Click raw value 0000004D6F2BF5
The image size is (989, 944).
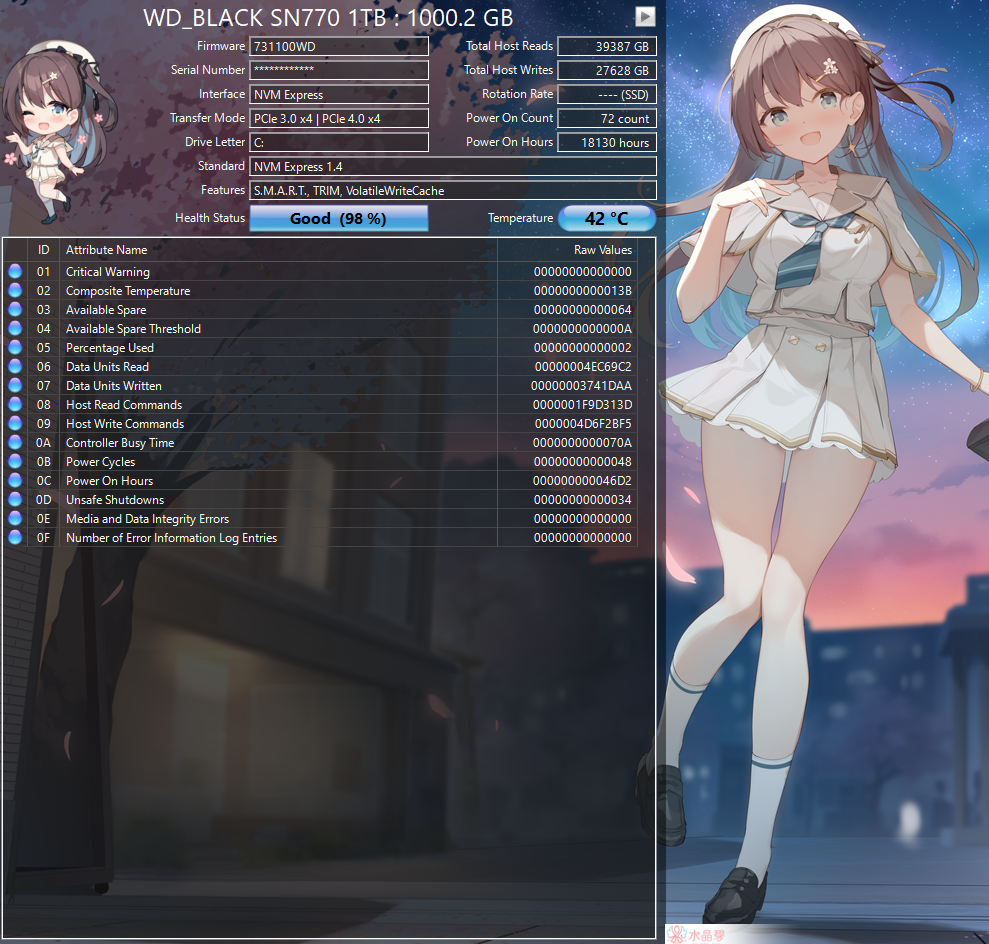click(583, 423)
